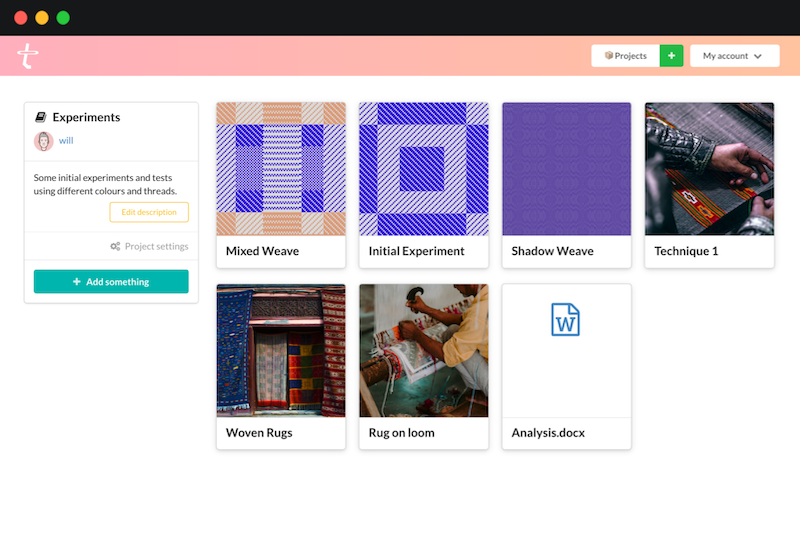Screen dimensions: 800x547
Task: Open the Mixed Weave pattern thumbnail
Action: [x=281, y=169]
